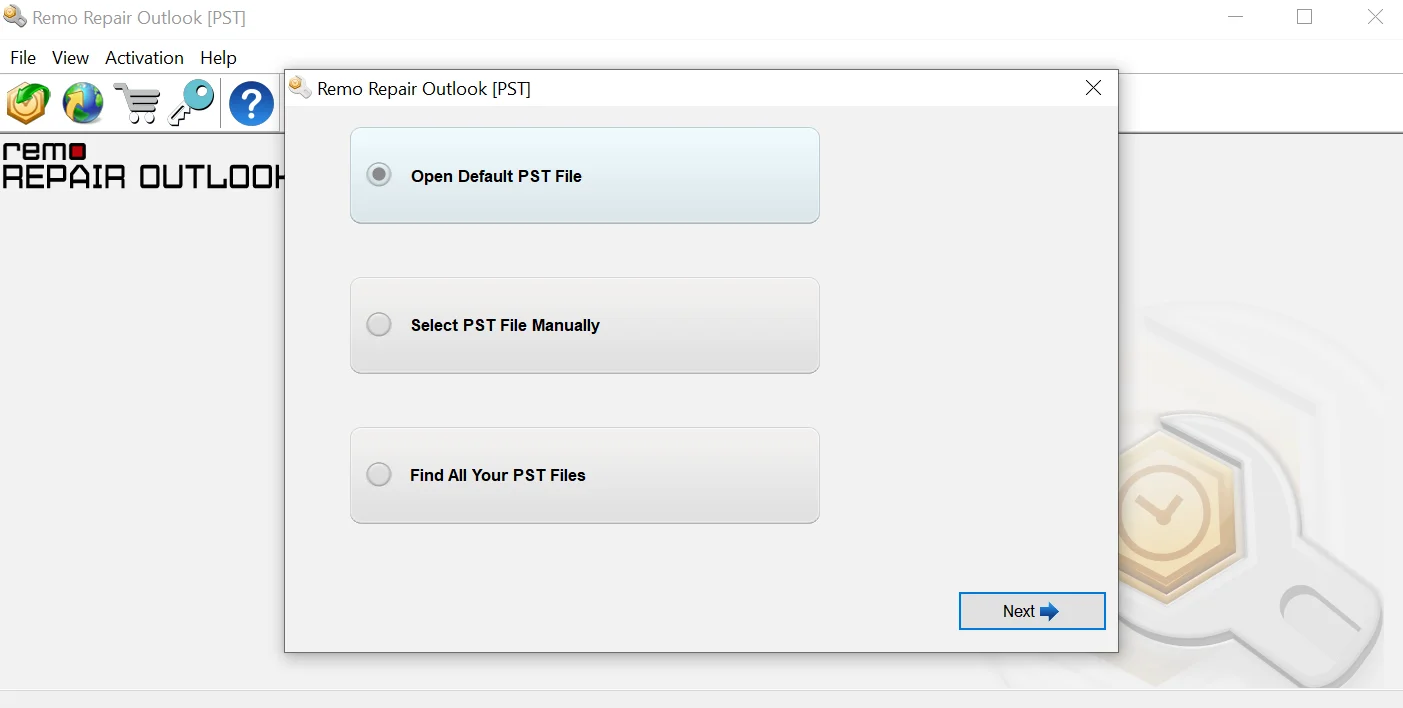Click the main window title bar app icon
This screenshot has width=1403, height=708.
(x=15, y=18)
